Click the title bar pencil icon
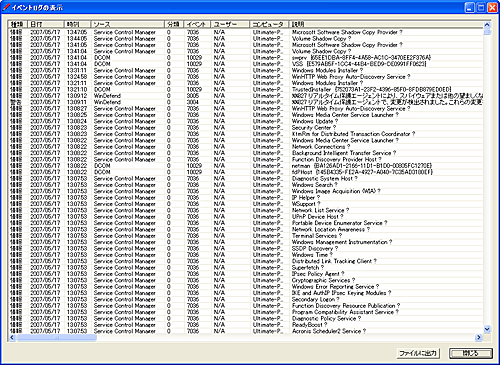The width and height of the screenshot is (500, 365). [x=6, y=7]
